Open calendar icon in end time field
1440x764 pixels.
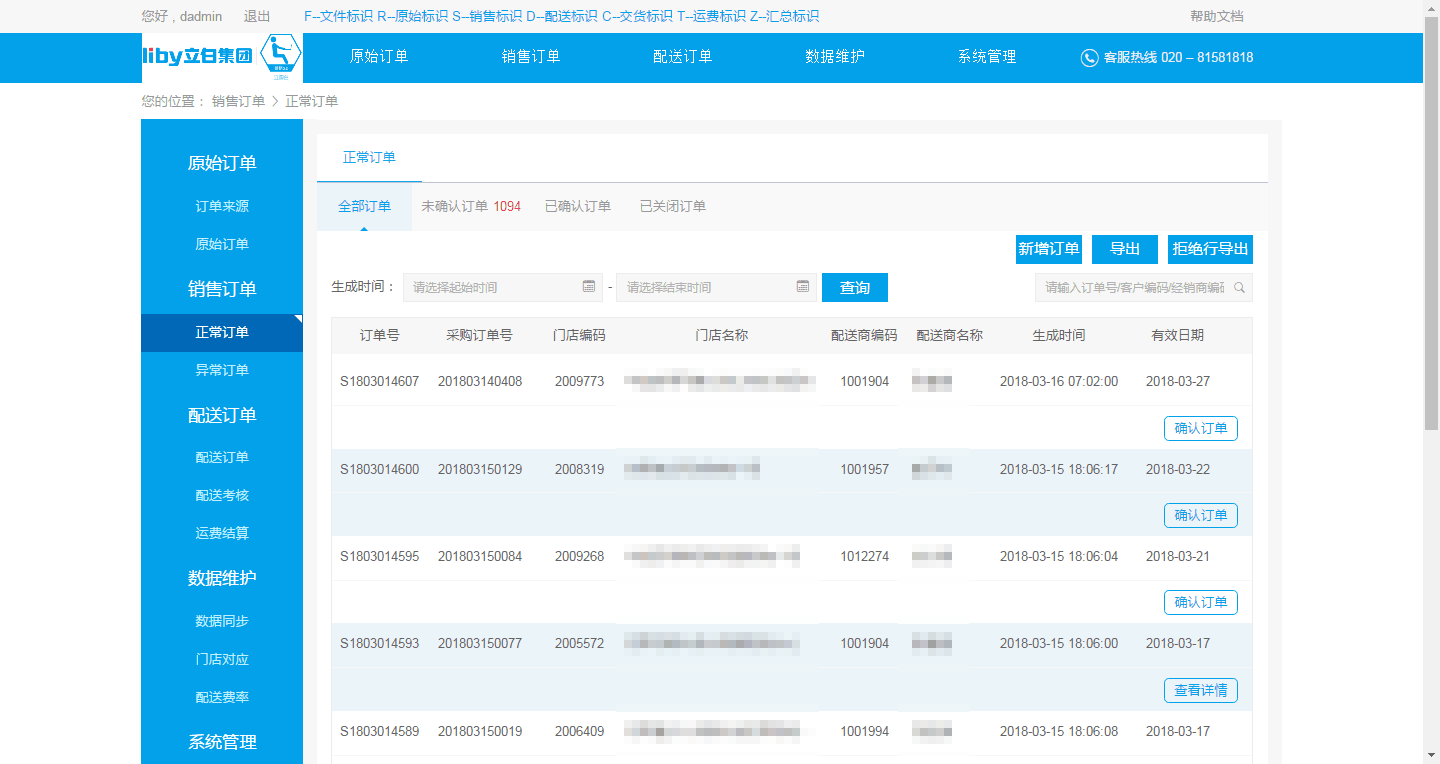tap(803, 287)
